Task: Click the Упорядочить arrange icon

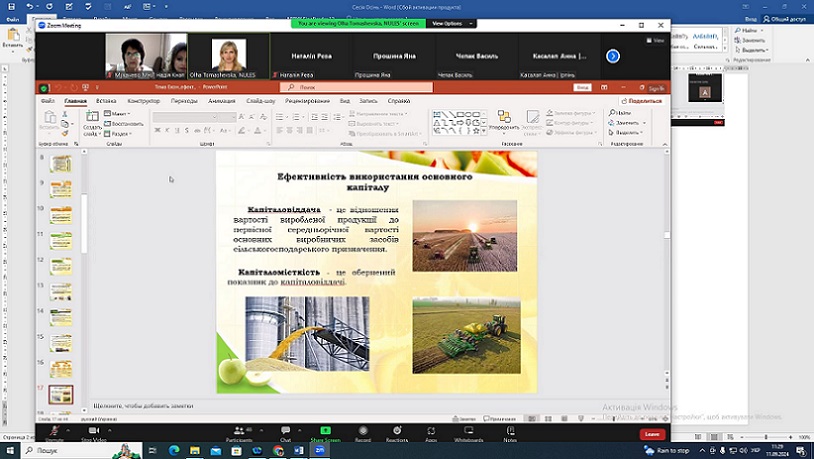Action: tap(504, 120)
